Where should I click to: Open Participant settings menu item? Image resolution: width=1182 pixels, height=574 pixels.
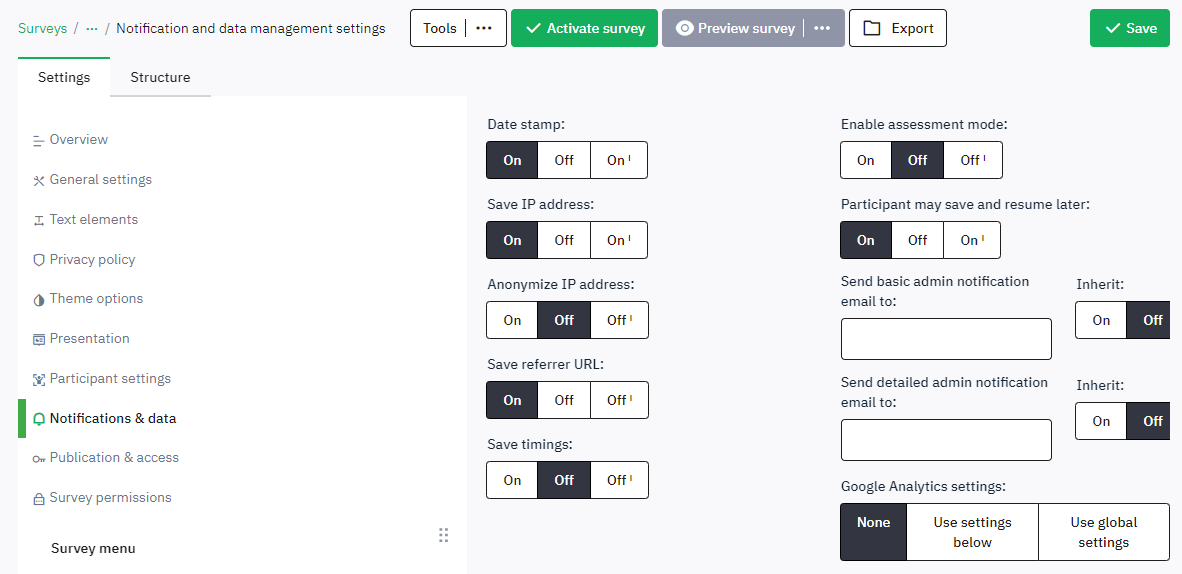(110, 379)
